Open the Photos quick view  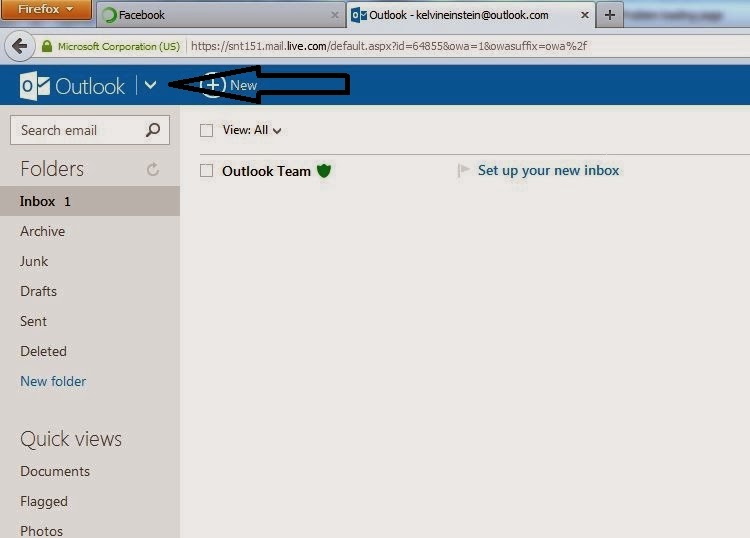(x=42, y=531)
